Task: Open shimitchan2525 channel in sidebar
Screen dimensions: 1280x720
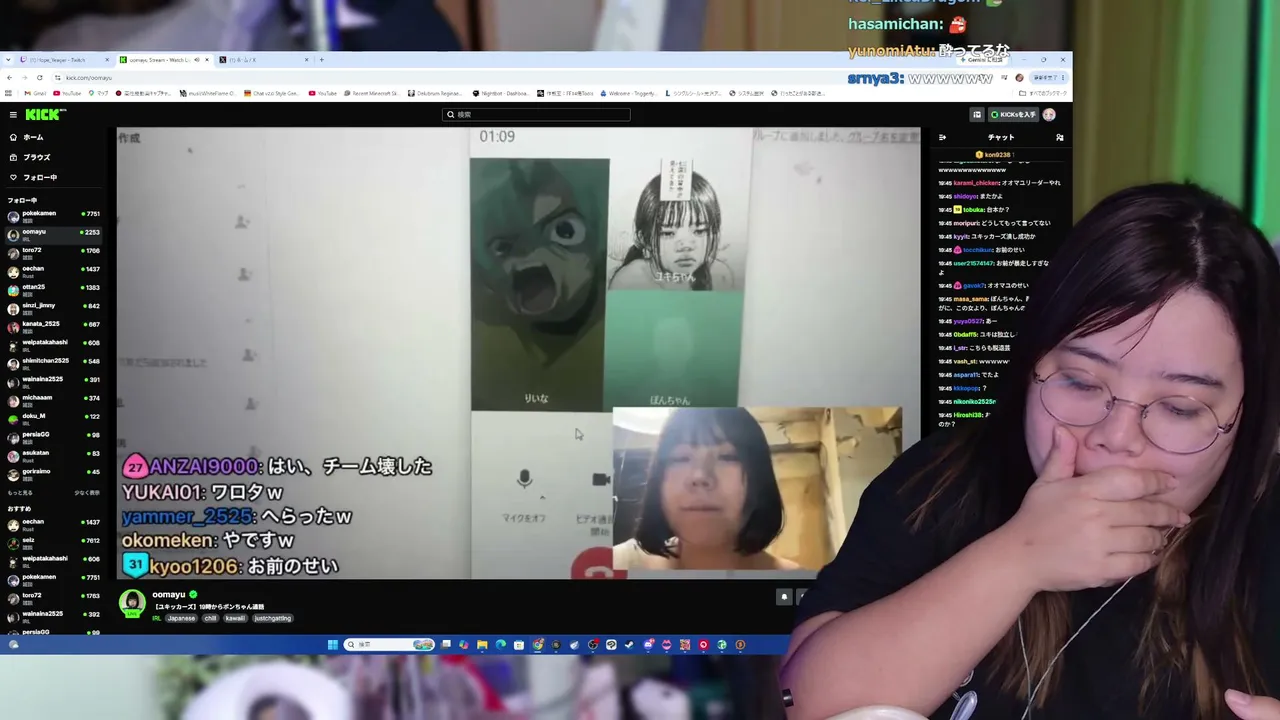Action: point(54,362)
